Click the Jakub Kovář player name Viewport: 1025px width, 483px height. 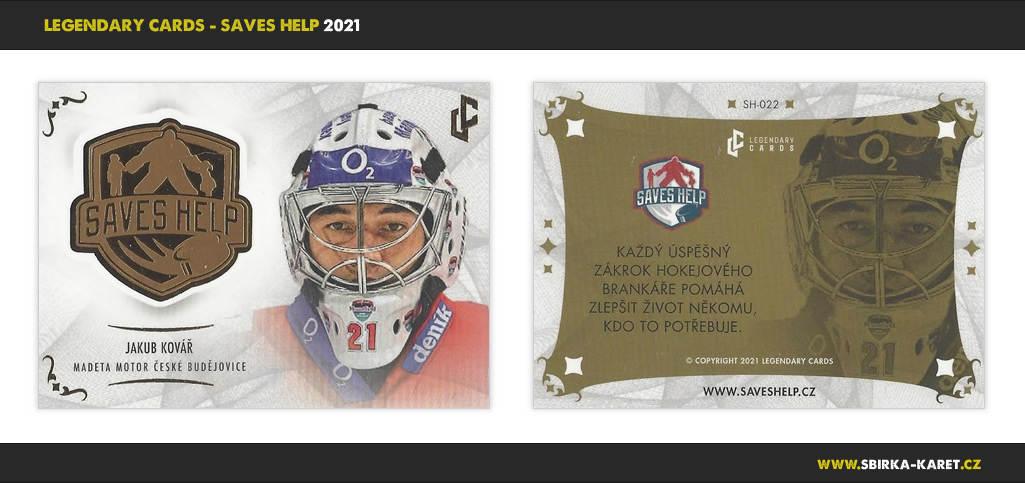point(160,347)
